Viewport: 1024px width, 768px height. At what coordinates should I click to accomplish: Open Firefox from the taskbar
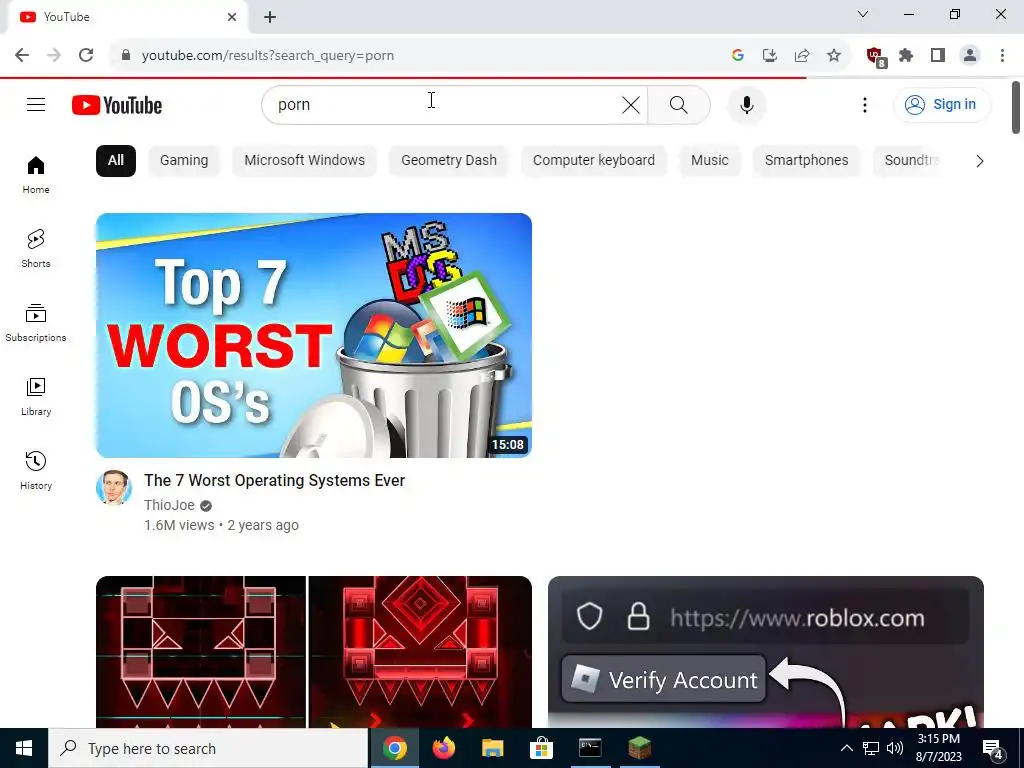tap(443, 748)
